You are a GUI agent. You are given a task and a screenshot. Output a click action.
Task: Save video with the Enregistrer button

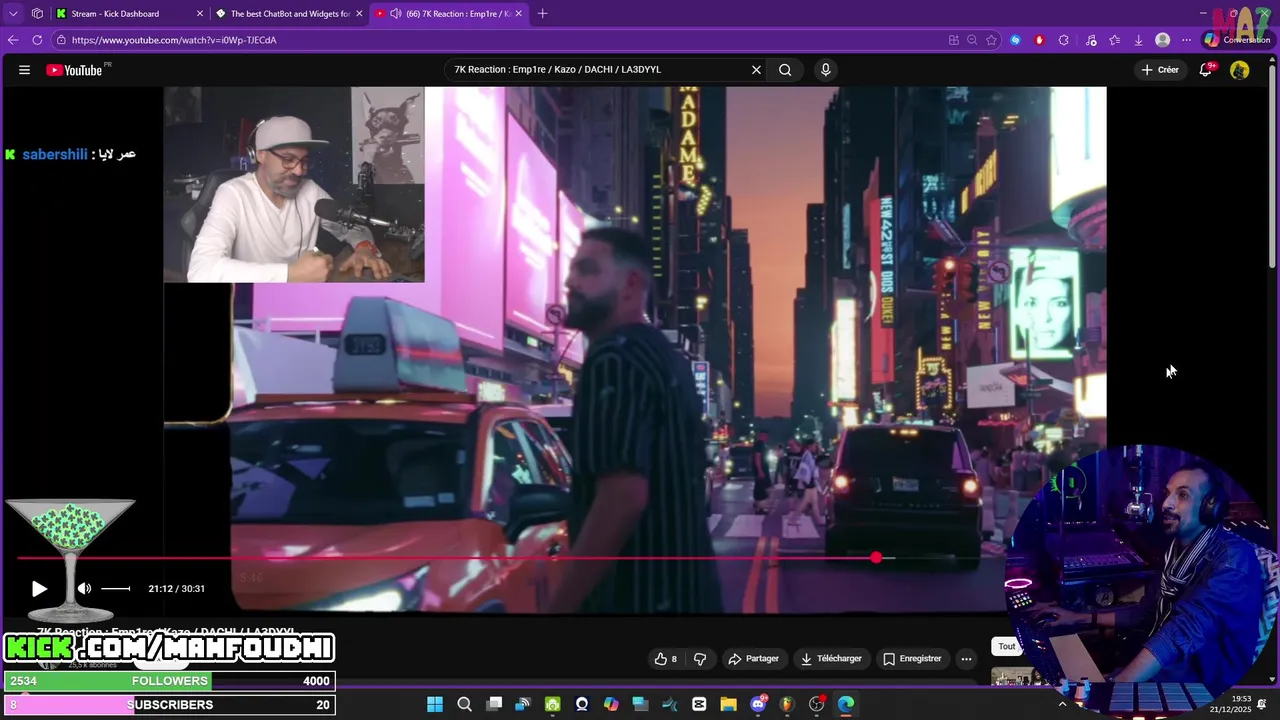[912, 659]
